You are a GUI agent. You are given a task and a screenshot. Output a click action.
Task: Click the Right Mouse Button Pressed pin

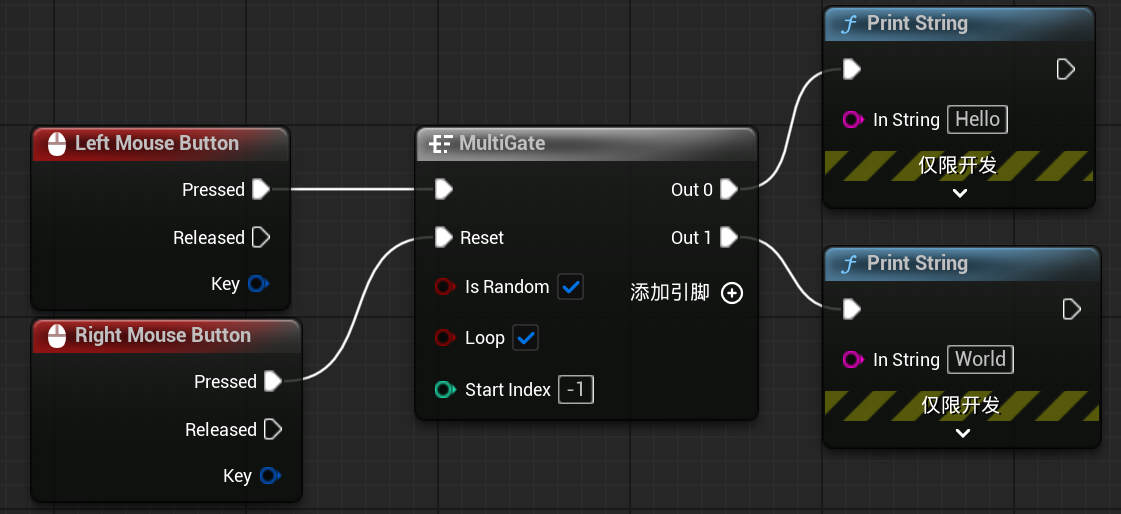[x=272, y=381]
